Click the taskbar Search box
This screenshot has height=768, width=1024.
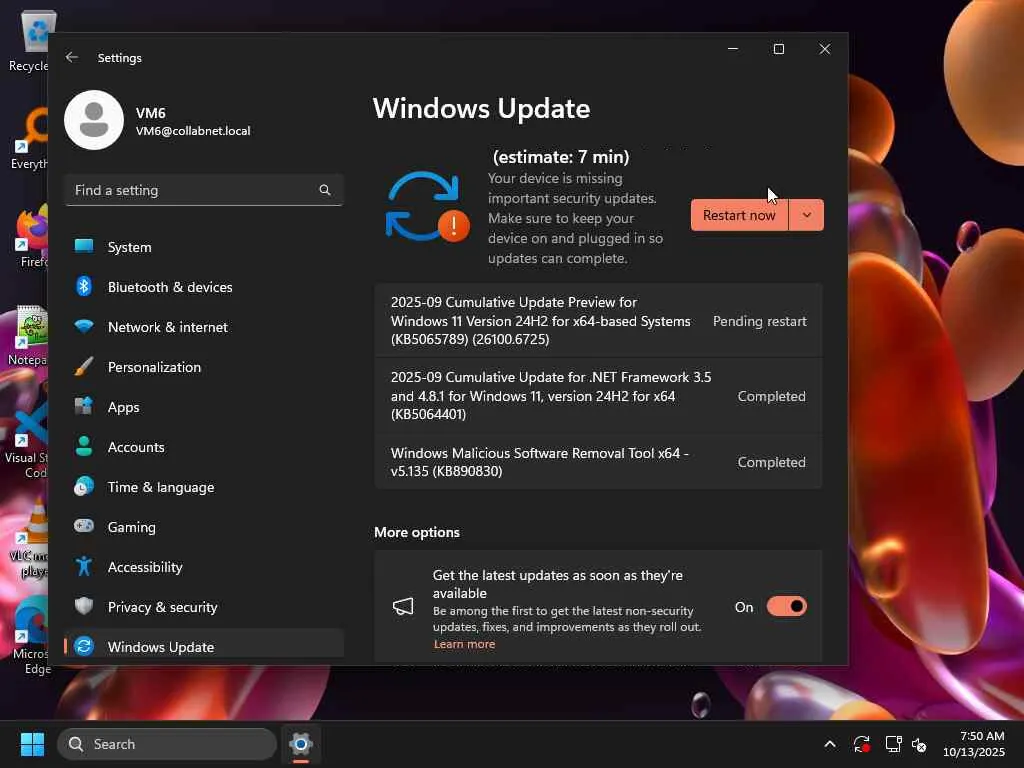(x=167, y=744)
